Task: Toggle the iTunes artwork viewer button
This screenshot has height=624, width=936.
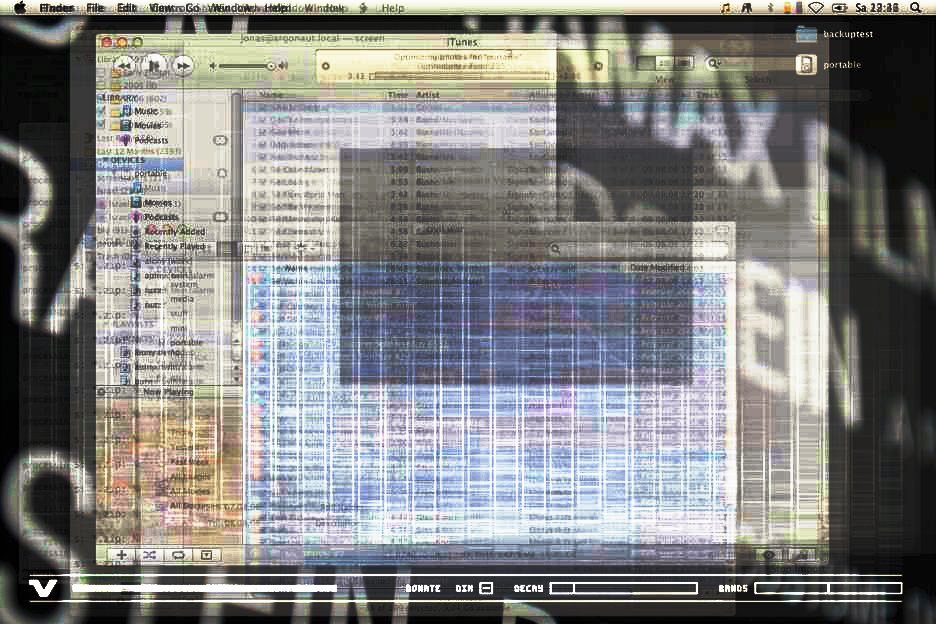Action: point(206,555)
